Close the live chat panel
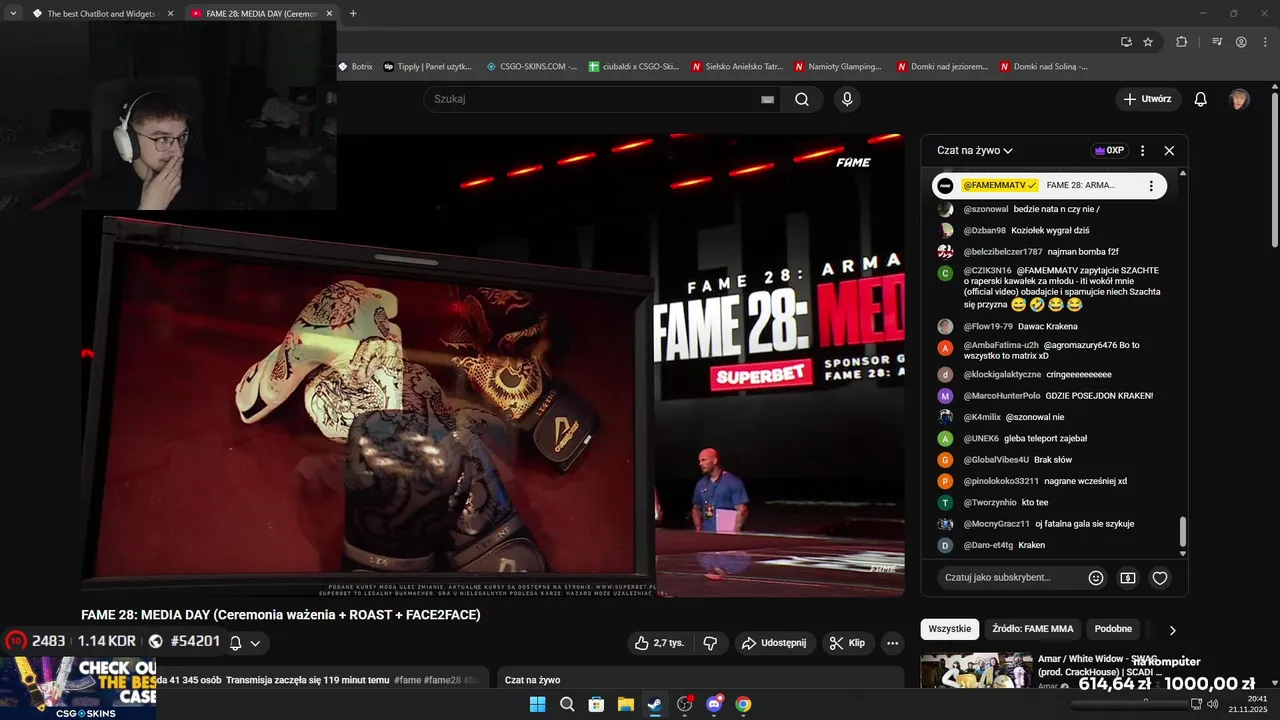 click(1169, 150)
